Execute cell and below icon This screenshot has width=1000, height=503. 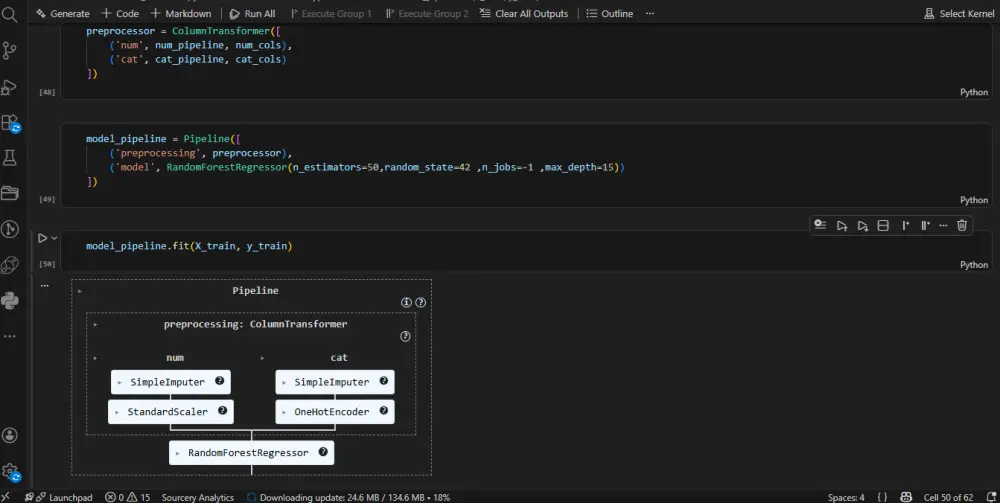click(862, 225)
